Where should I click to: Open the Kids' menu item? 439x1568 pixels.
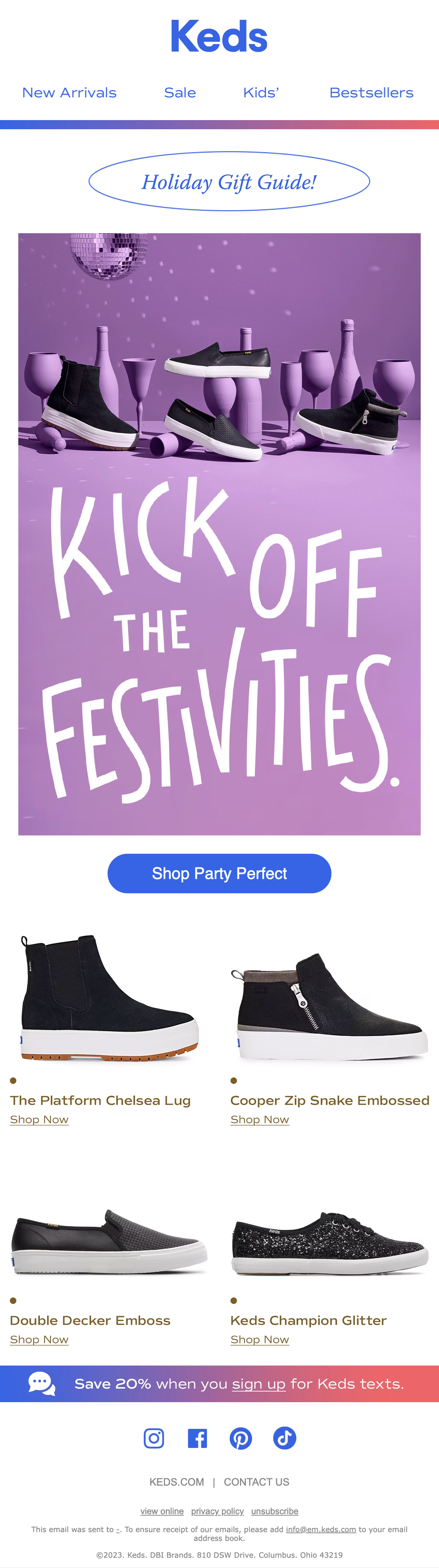pyautogui.click(x=261, y=93)
